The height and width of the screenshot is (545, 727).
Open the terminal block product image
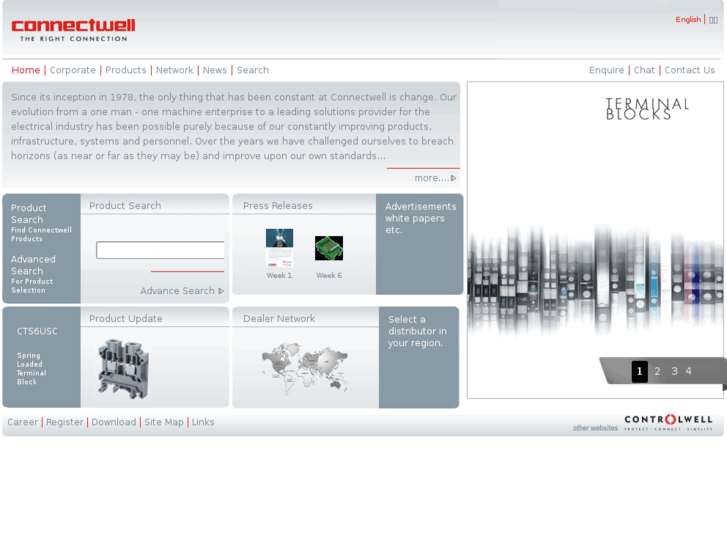[x=123, y=369]
